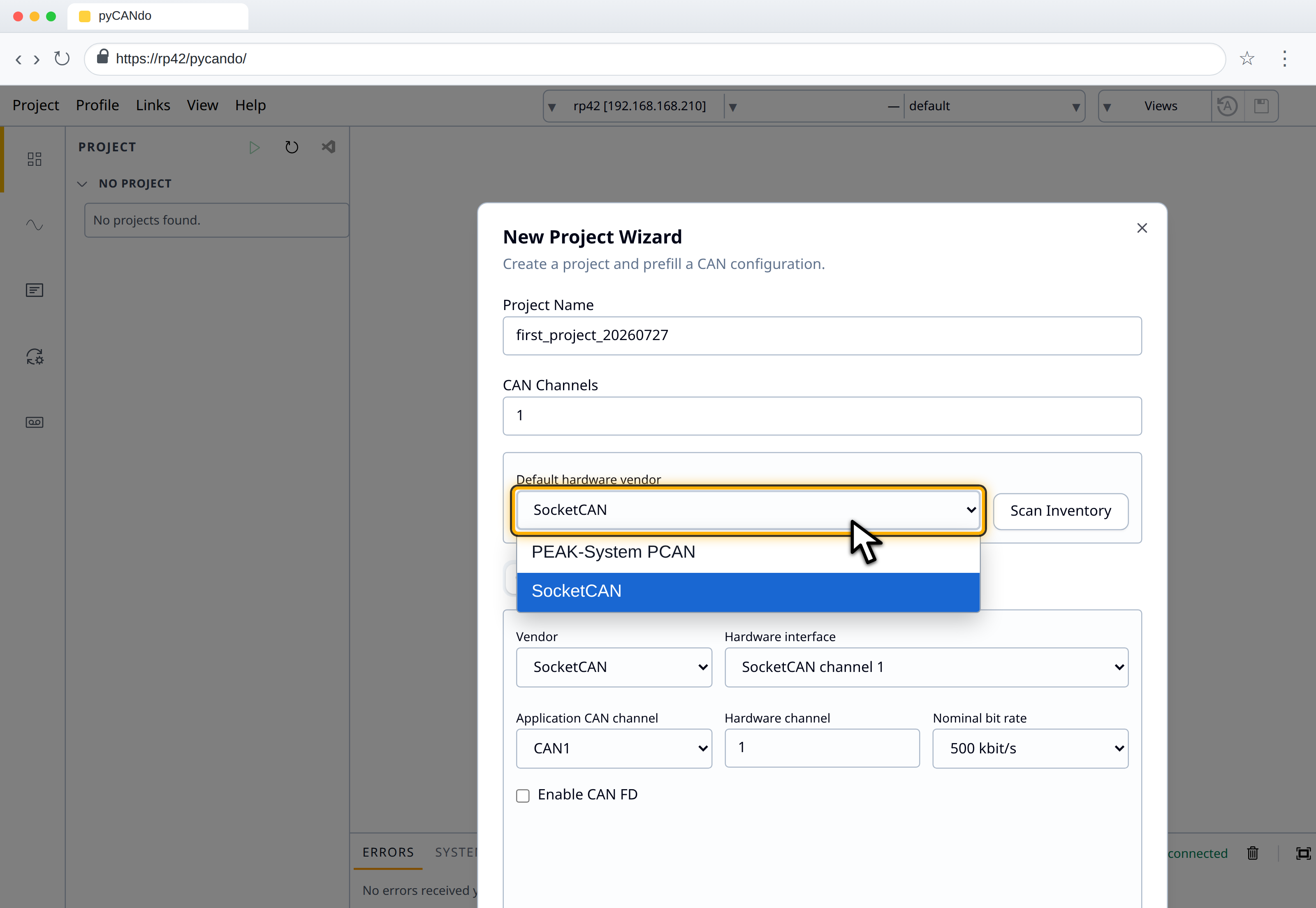Open the Application CAN channel dropdown
The width and height of the screenshot is (1316, 908).
614,749
